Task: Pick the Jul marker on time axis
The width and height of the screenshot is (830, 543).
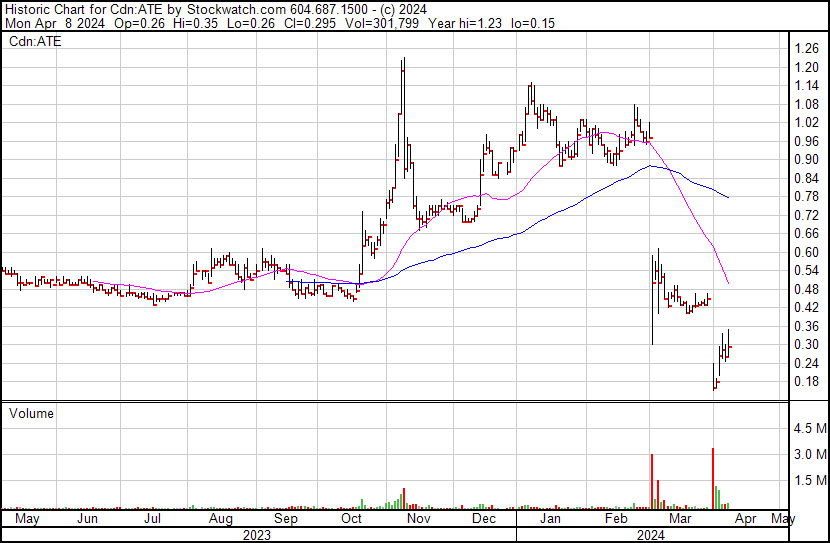Action: (x=154, y=519)
